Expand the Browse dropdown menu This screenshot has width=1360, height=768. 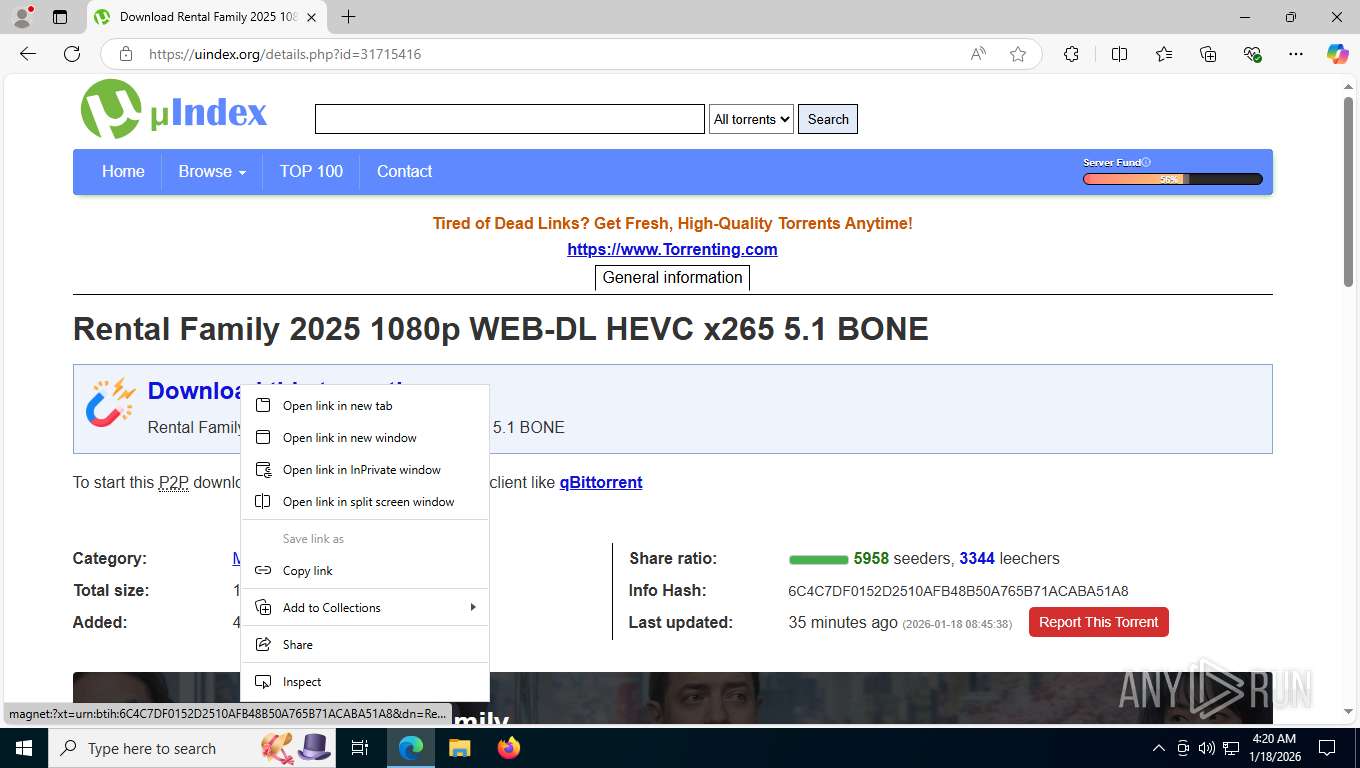(212, 171)
